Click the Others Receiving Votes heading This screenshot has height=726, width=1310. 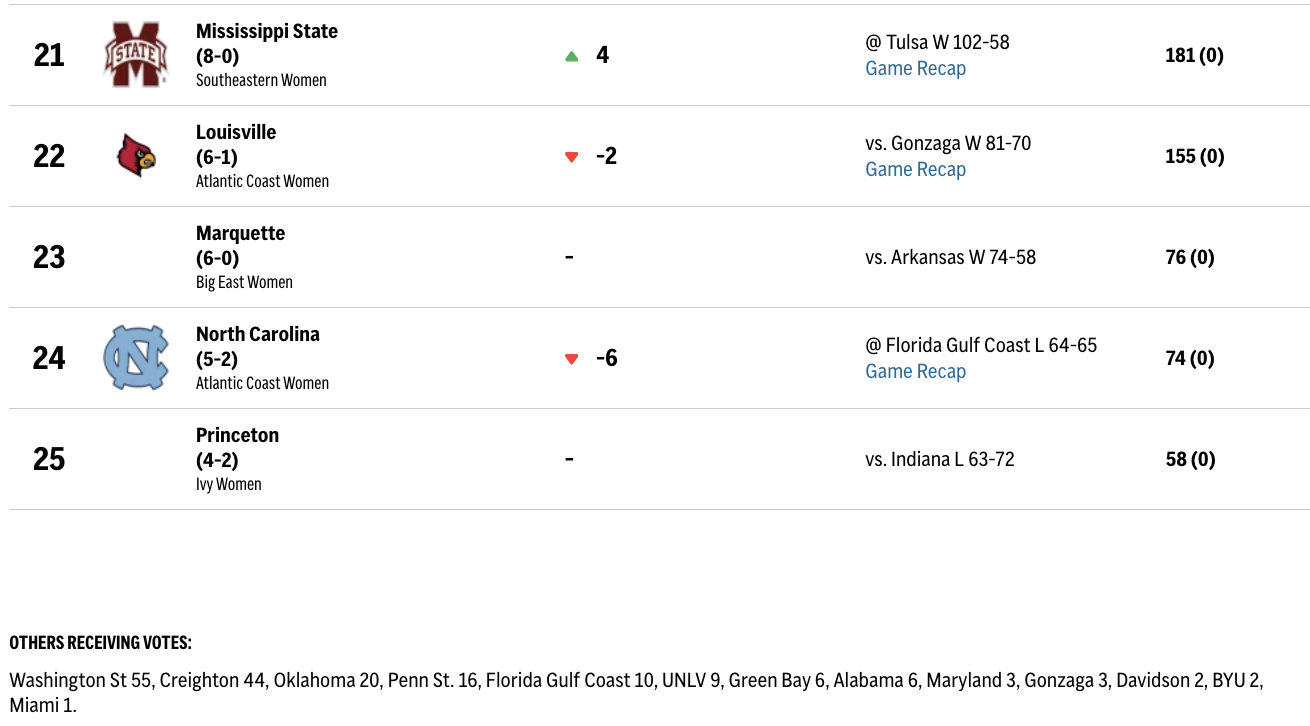coord(100,643)
